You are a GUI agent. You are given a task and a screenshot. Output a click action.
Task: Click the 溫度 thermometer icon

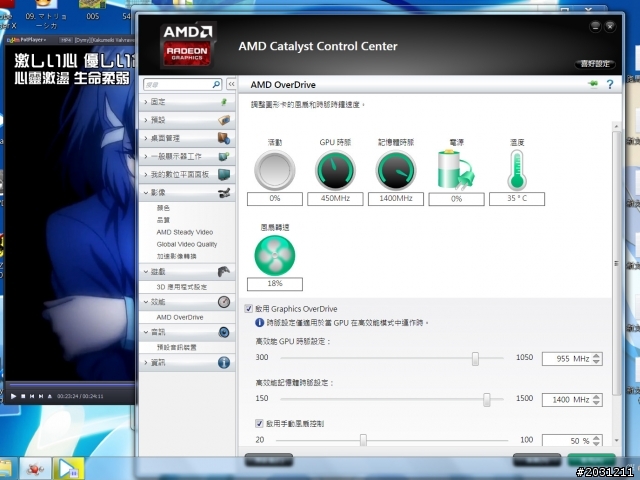pyautogui.click(x=517, y=170)
